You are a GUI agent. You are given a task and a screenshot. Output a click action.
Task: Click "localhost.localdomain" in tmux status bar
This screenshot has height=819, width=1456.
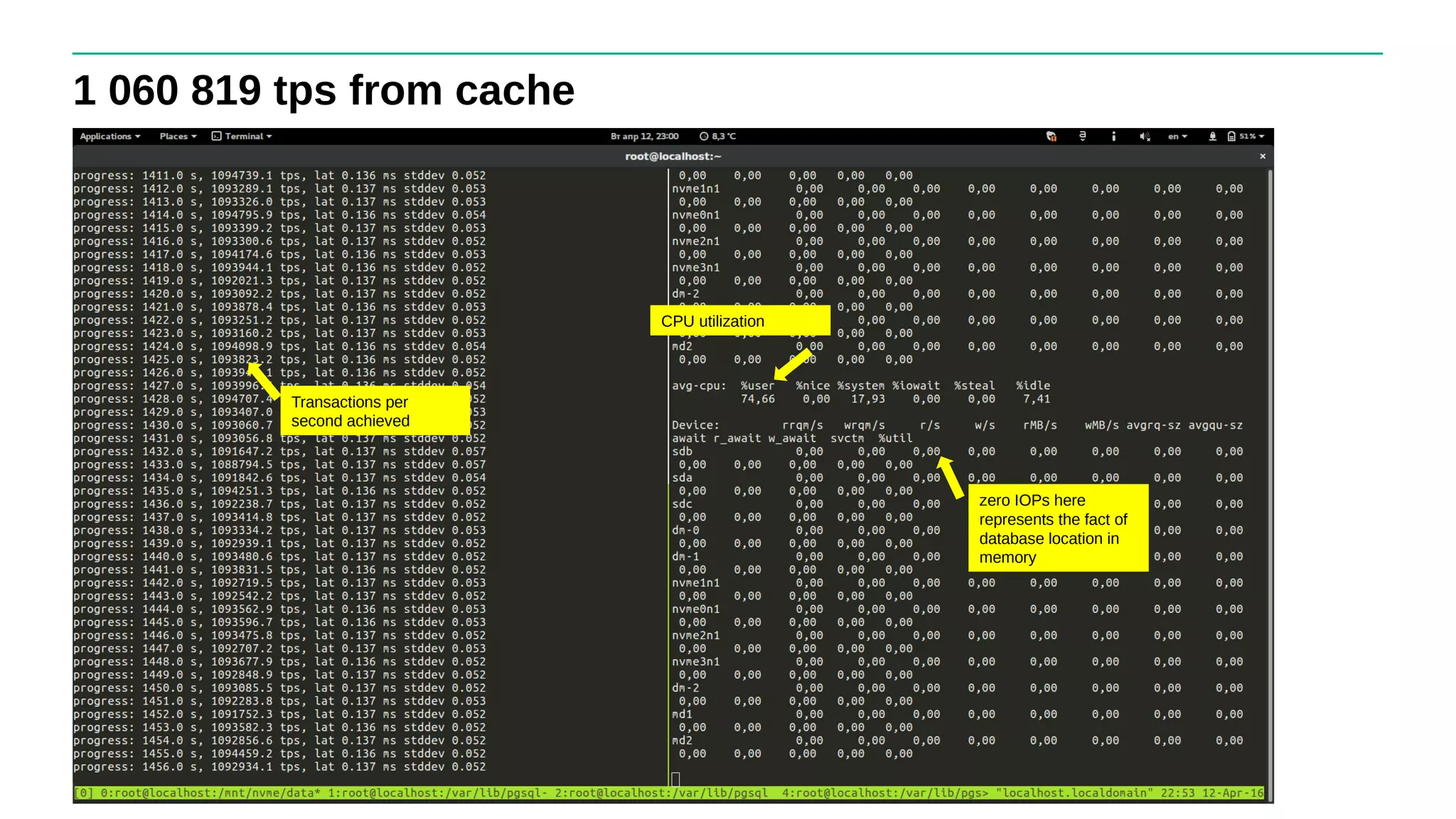(1074, 793)
